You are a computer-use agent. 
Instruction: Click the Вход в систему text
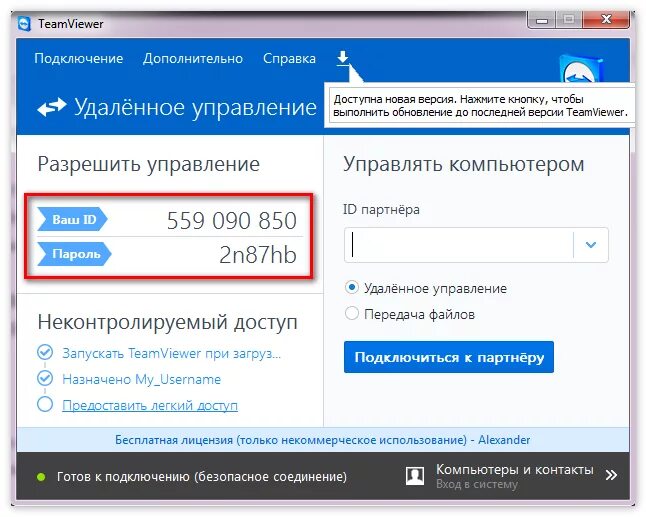pyautogui.click(x=477, y=484)
